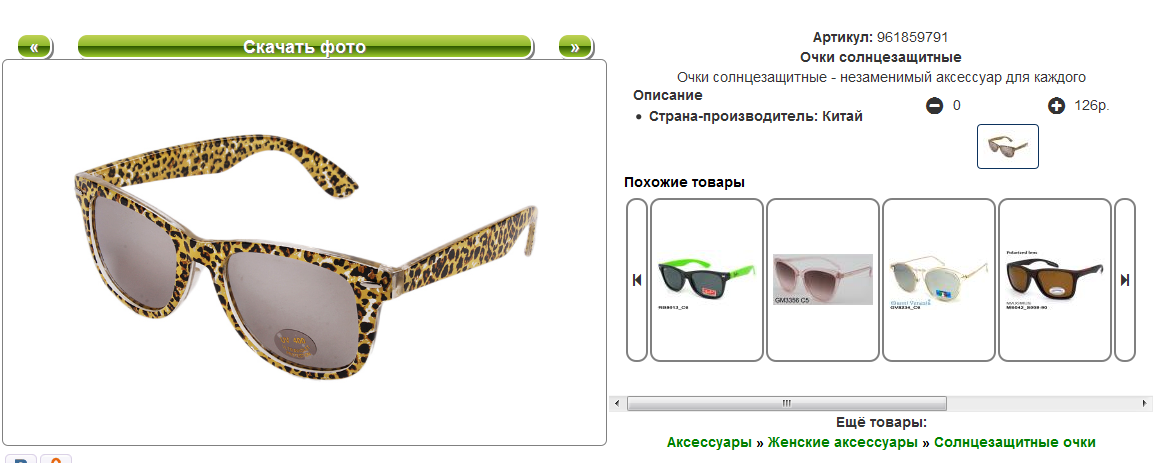The image size is (1168, 463).
Task: Share via the VK icon below photo
Action: (x=20, y=459)
